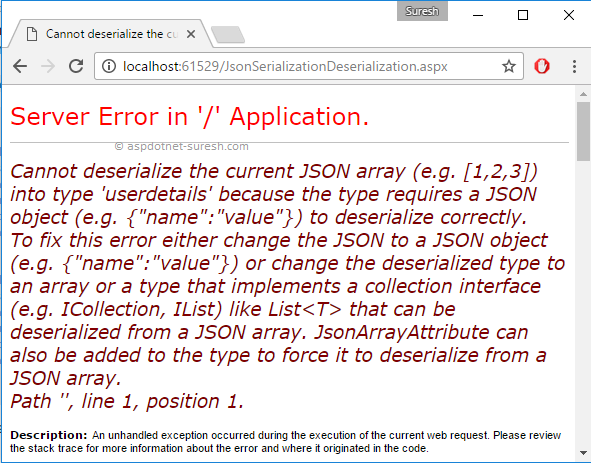The height and width of the screenshot is (463, 591).
Task: Click the forward navigation arrow
Action: [x=48, y=66]
